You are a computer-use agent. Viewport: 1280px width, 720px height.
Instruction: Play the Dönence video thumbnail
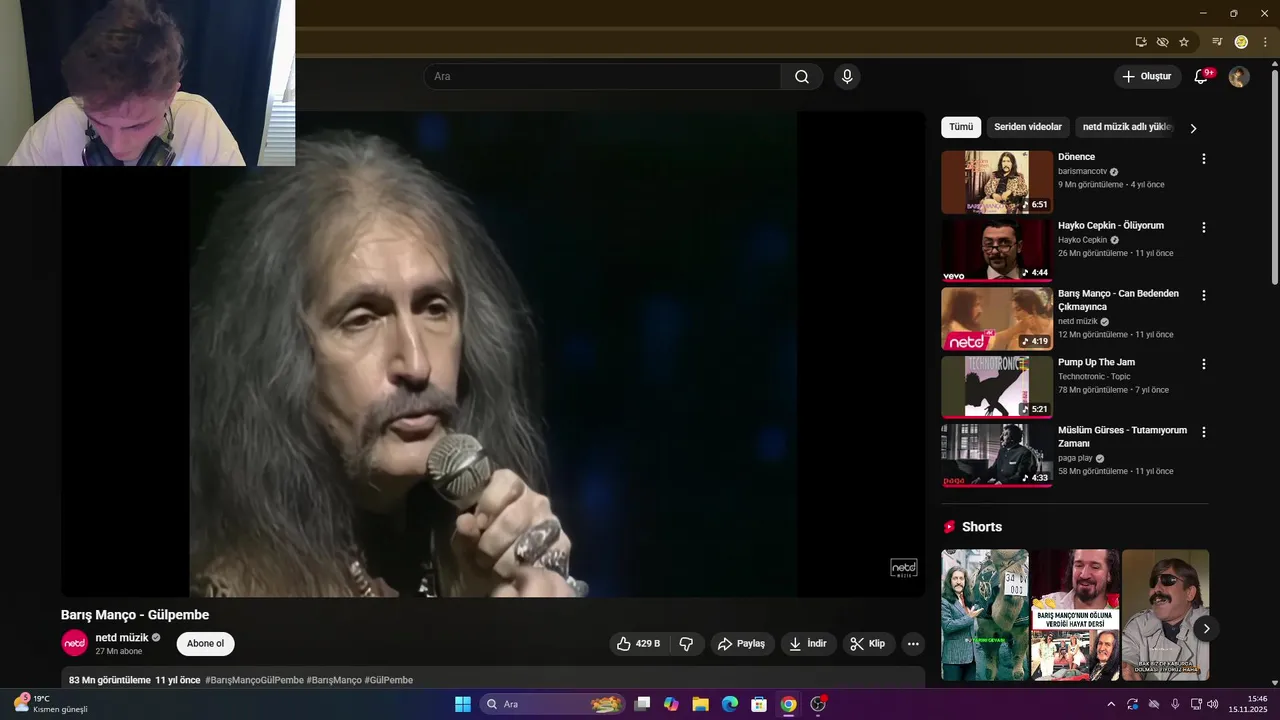point(997,182)
